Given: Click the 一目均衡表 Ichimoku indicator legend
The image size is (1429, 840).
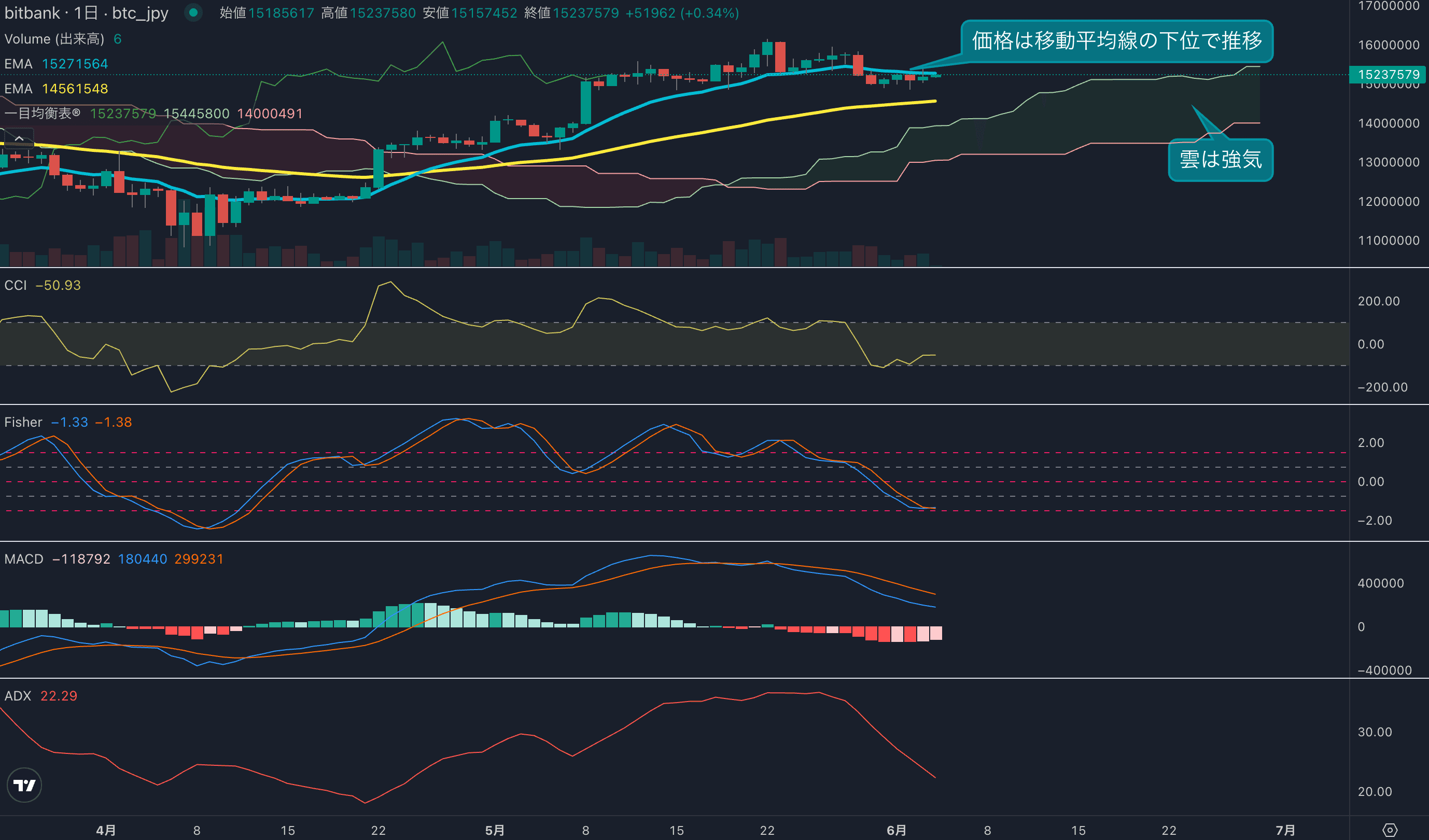Looking at the screenshot, I should pyautogui.click(x=43, y=114).
